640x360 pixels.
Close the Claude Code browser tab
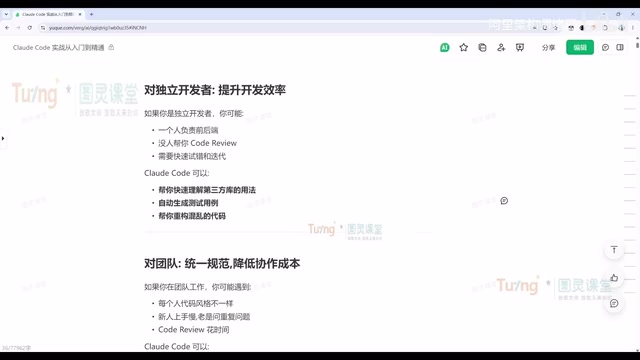tap(80, 14)
